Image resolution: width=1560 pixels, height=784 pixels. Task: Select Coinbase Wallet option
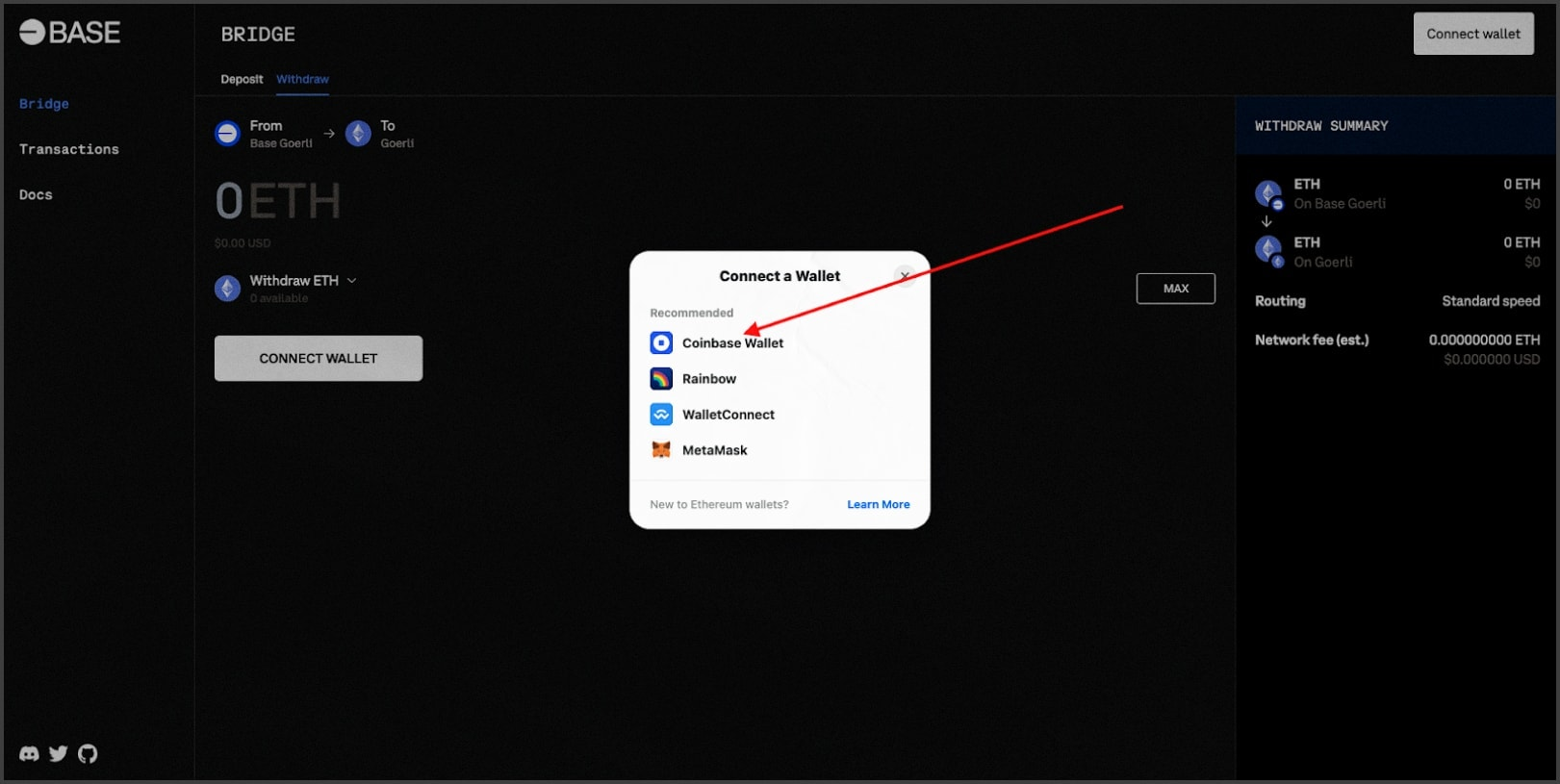(780, 342)
